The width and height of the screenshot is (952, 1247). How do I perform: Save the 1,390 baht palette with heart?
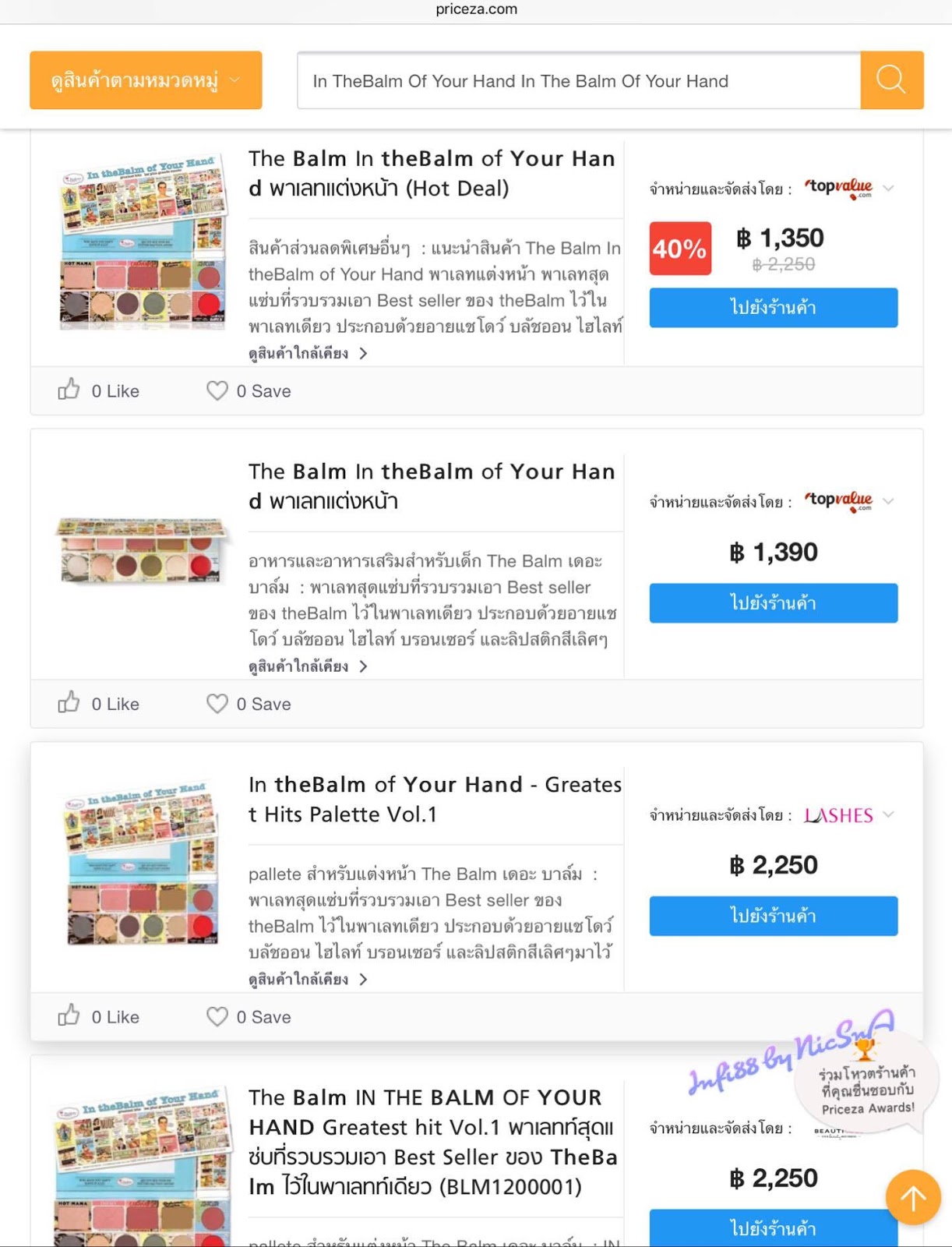point(249,704)
